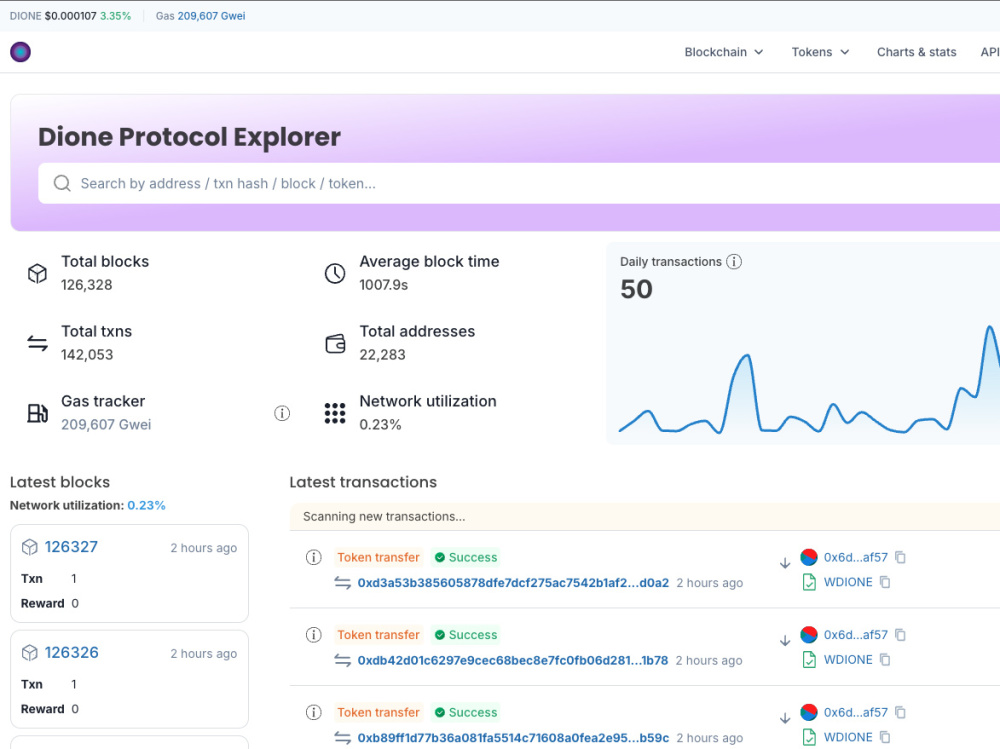
Task: Open transaction hash 0xd3a53b38...d0a2
Action: (513, 582)
